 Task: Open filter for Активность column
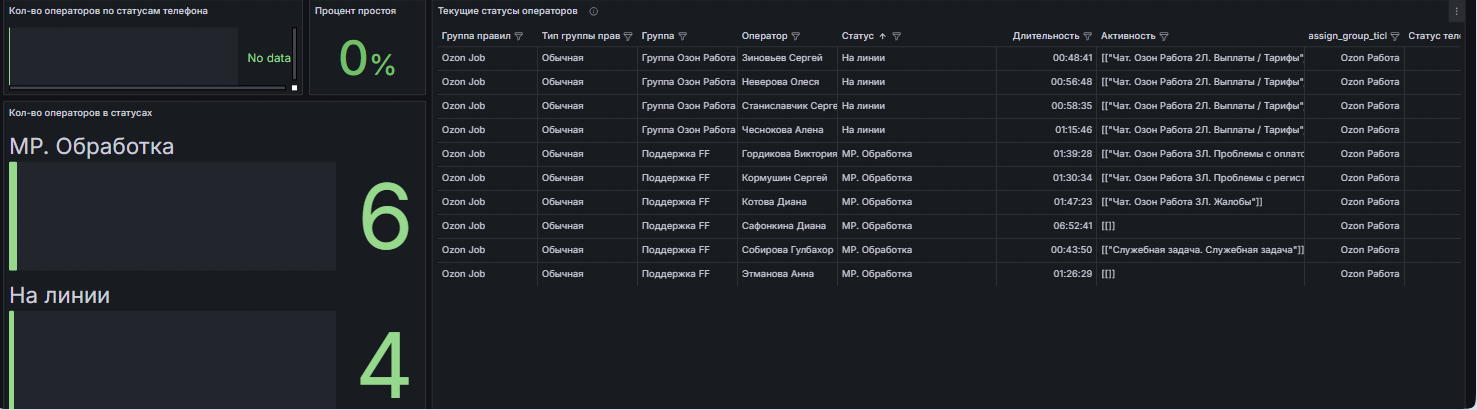pyautogui.click(x=1165, y=36)
